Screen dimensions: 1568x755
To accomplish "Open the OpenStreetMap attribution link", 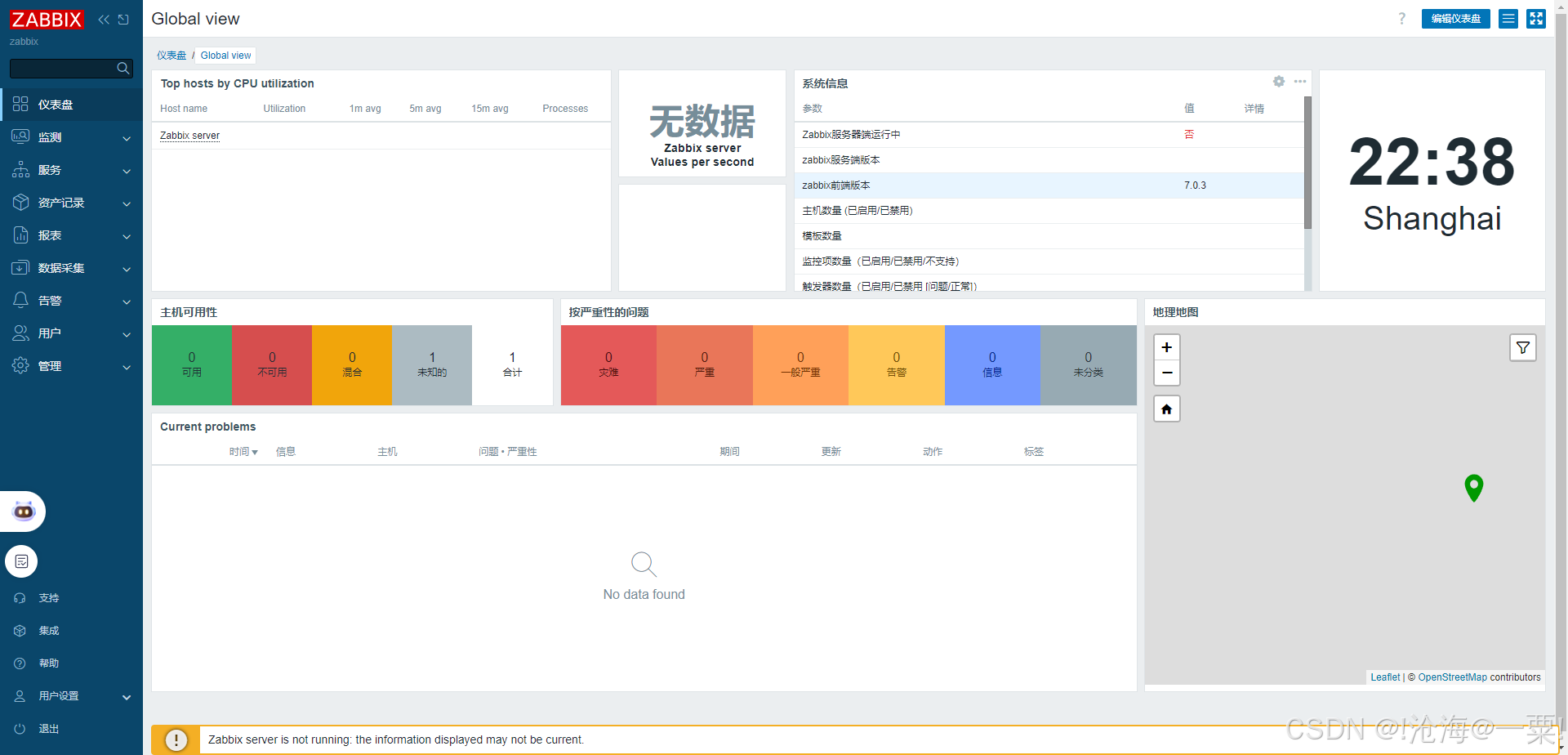I will [x=1453, y=677].
